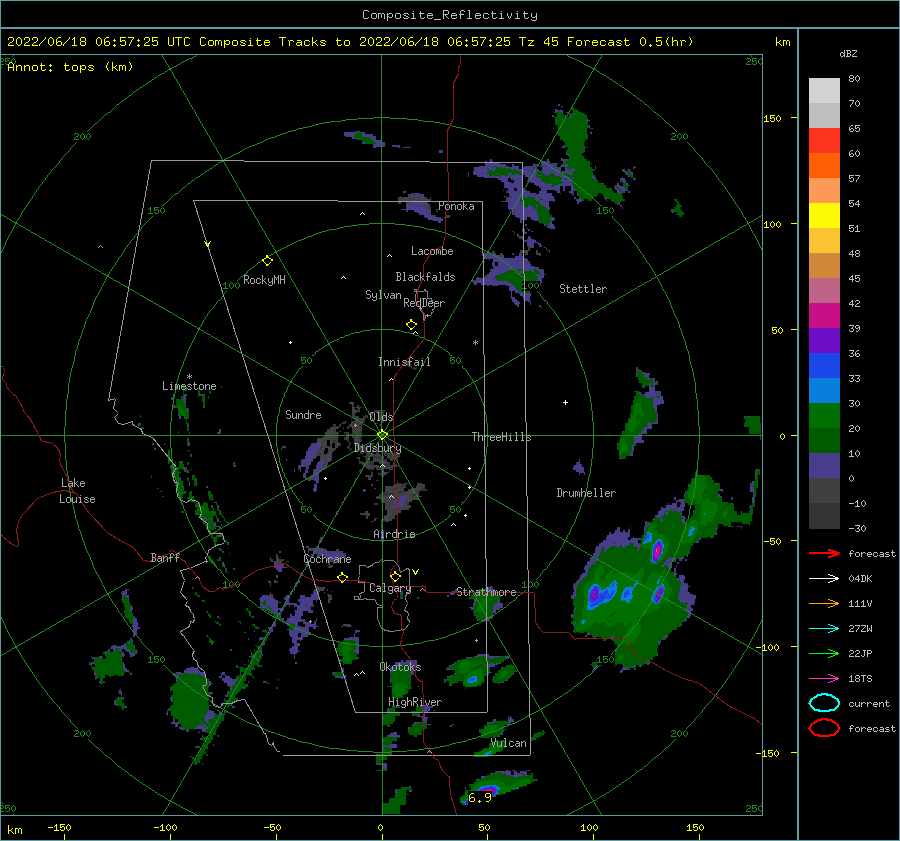Click the Composite_Reflectivity title

pos(450,15)
